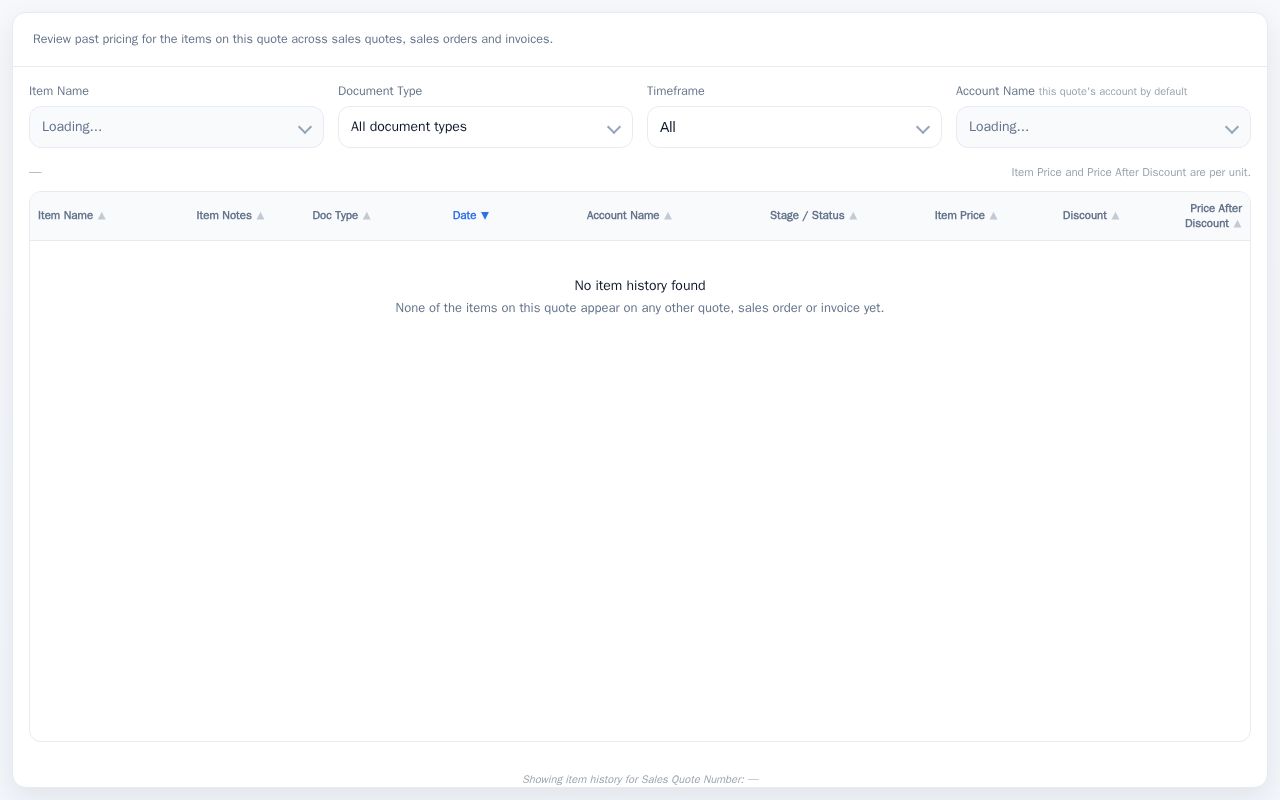Screen dimensions: 1280x800
Task: Click the Price After Discount sort arrow
Action: click(1238, 224)
